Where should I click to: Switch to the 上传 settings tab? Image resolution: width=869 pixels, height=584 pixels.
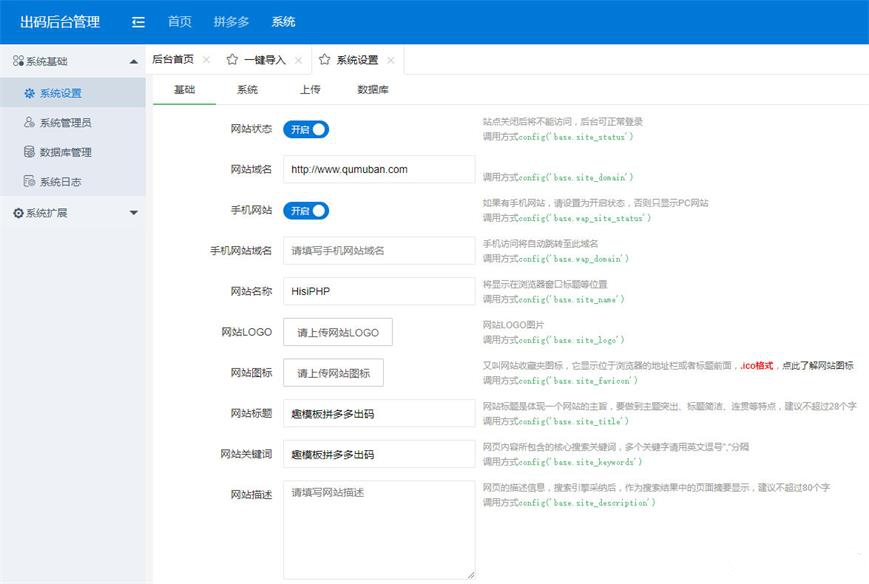310,90
